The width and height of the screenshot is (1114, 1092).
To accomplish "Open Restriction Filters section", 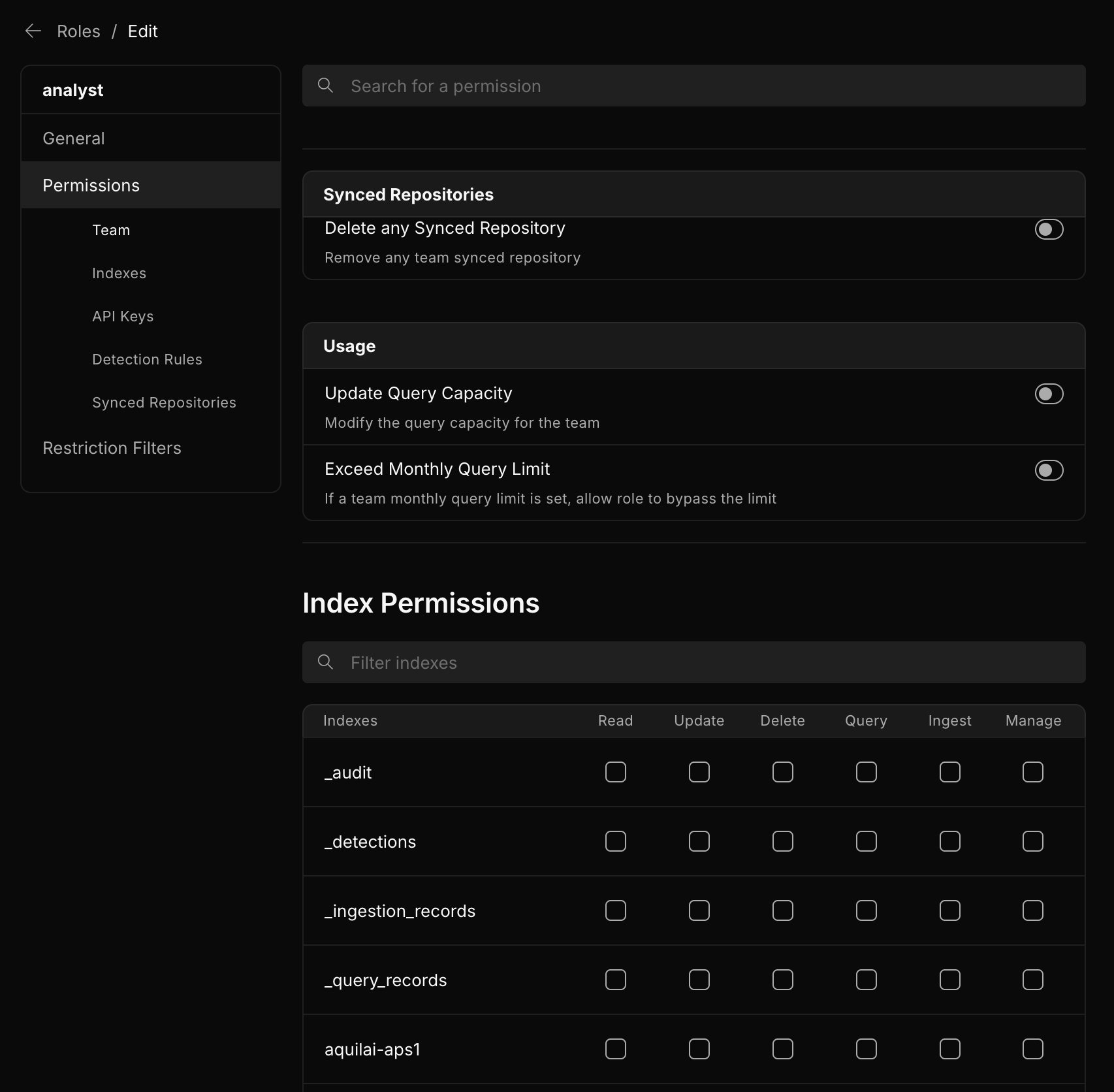I will tap(112, 448).
